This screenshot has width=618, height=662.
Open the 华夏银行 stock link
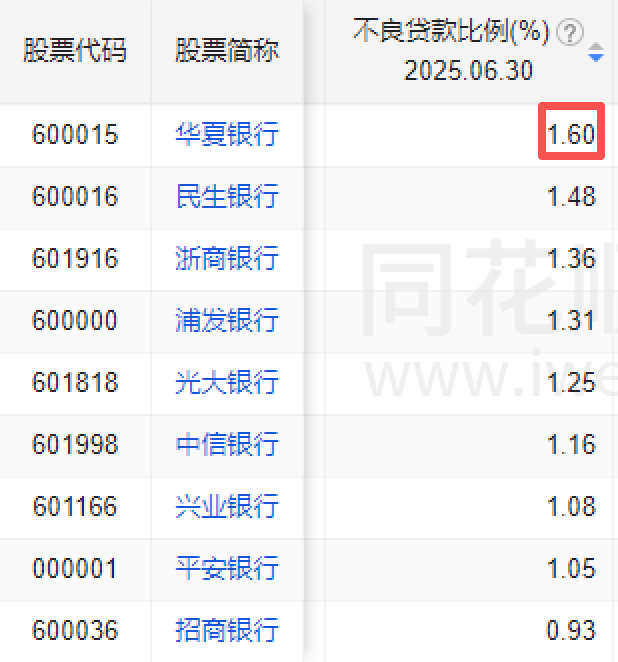pos(227,134)
